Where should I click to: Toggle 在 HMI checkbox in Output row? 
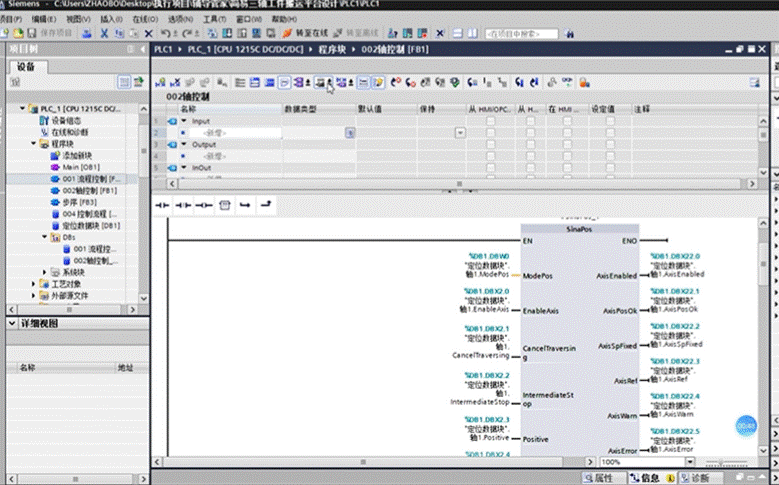pos(567,145)
